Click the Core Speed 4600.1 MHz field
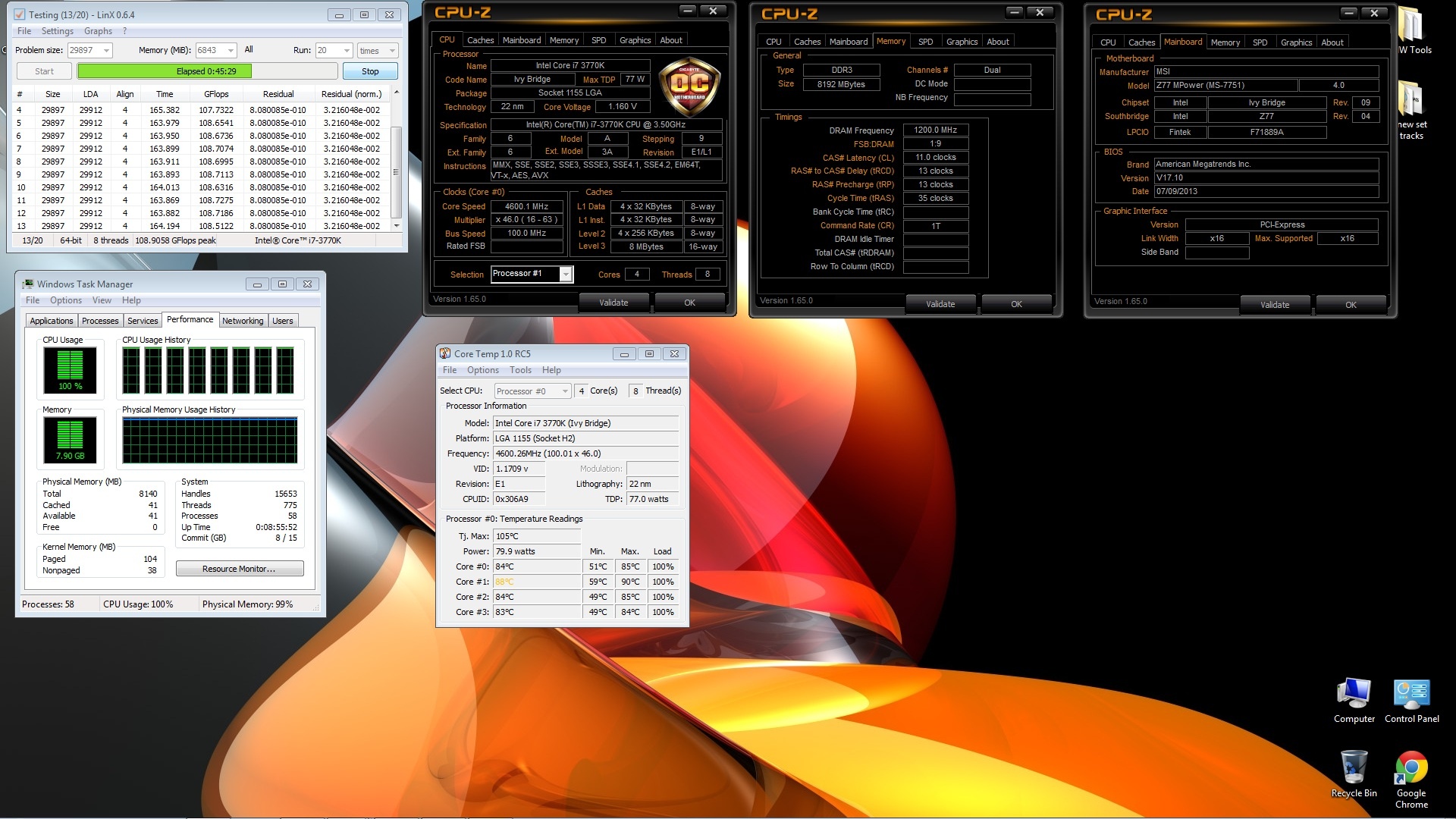The width and height of the screenshot is (1456, 819). tap(527, 206)
